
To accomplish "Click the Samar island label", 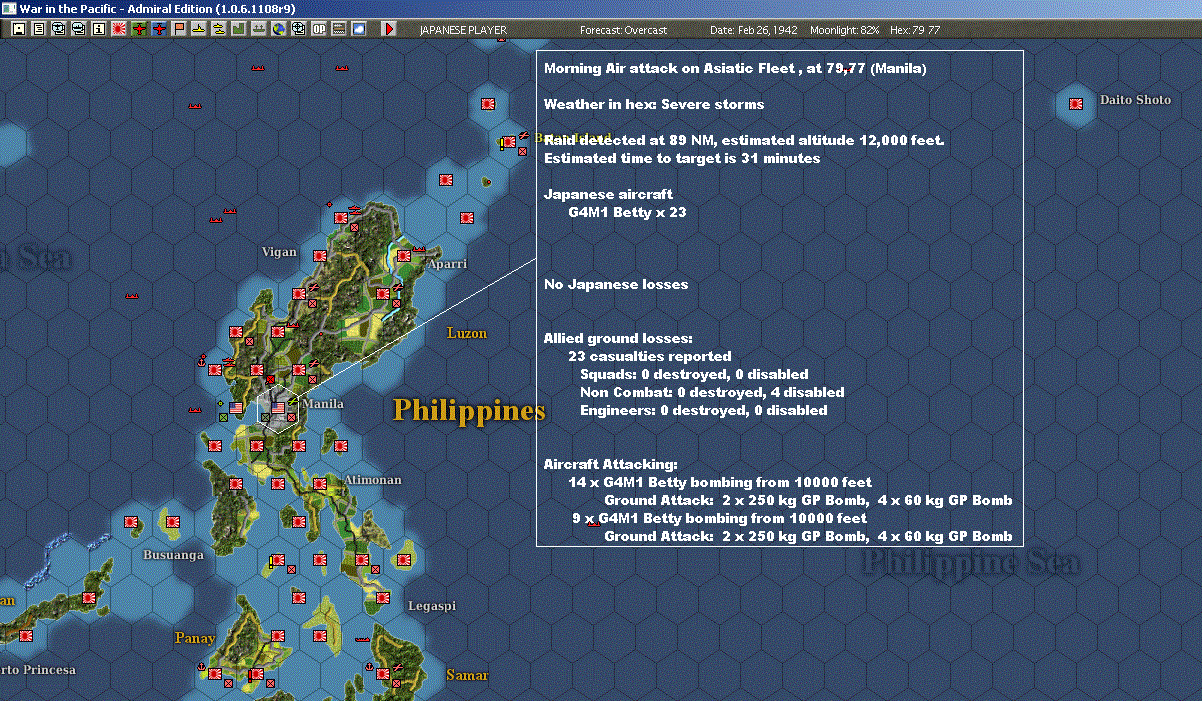I will point(467,675).
